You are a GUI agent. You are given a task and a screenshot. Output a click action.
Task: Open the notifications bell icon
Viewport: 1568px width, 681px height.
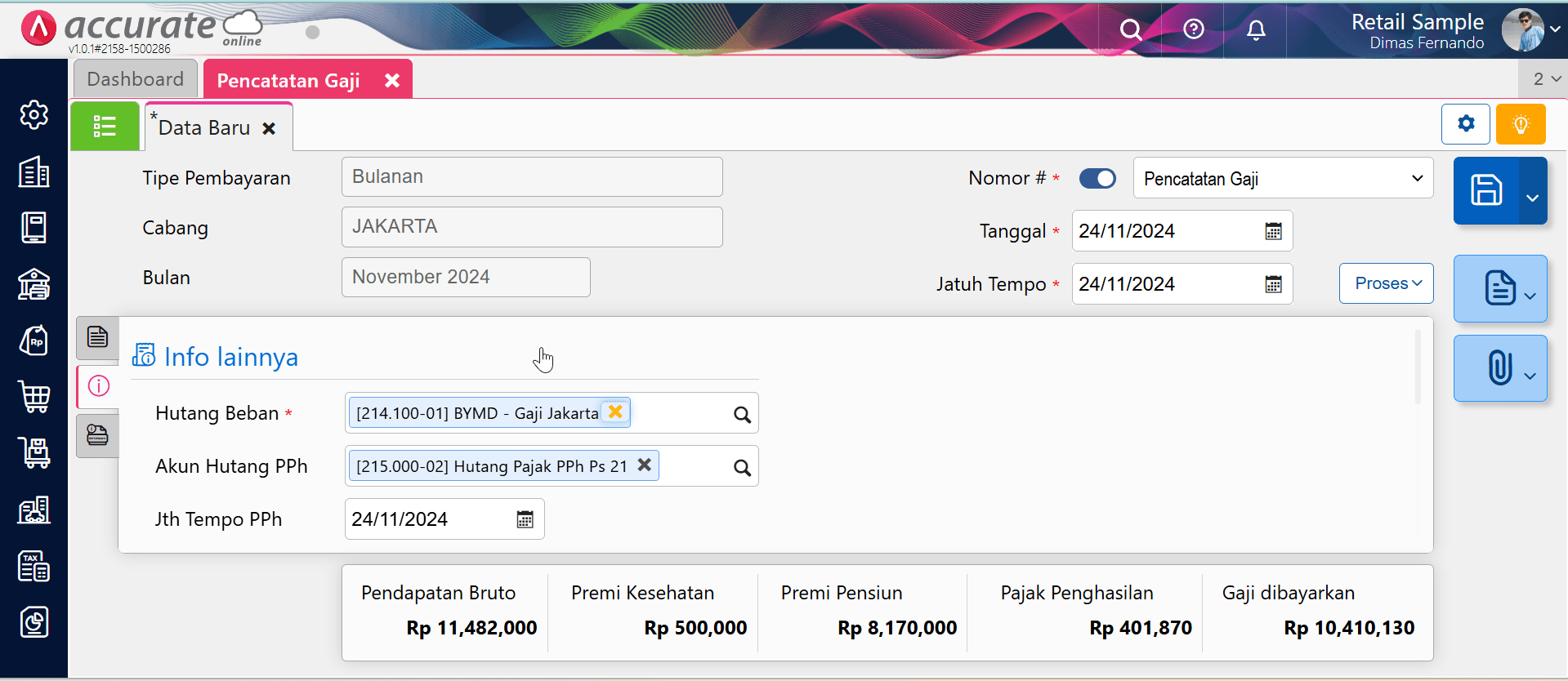pyautogui.click(x=1256, y=30)
